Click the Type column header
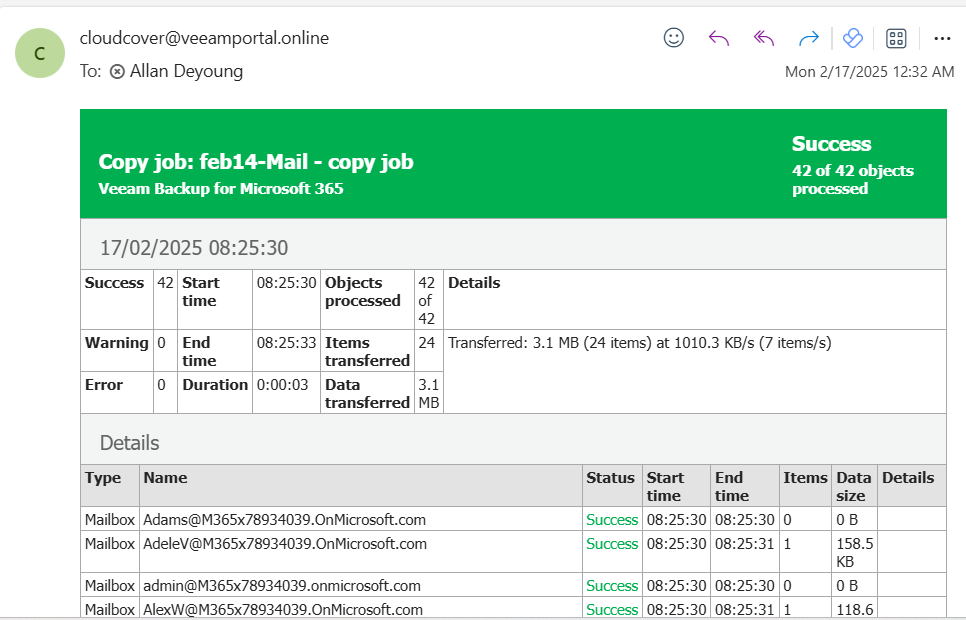966x620 pixels. point(103,478)
